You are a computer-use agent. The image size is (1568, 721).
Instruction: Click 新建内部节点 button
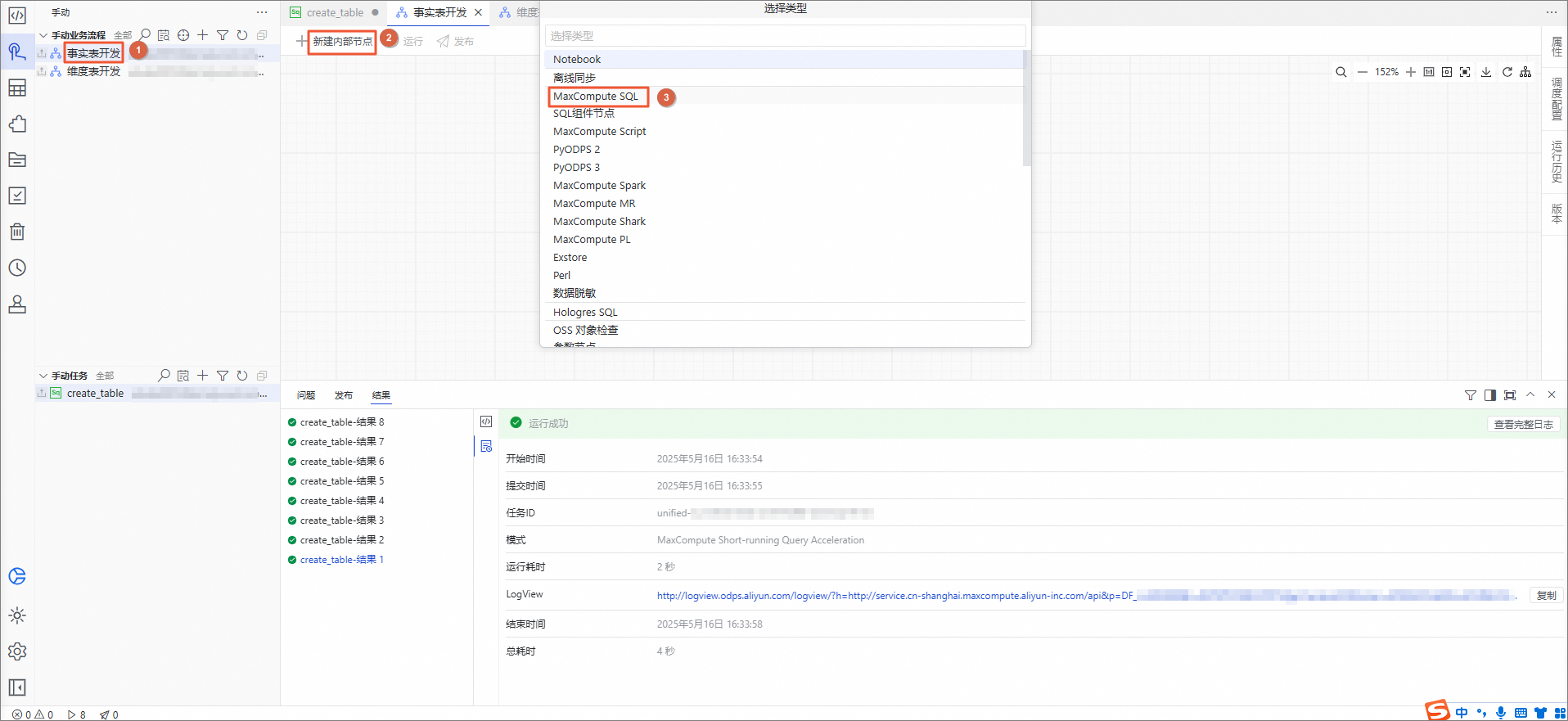pyautogui.click(x=341, y=41)
